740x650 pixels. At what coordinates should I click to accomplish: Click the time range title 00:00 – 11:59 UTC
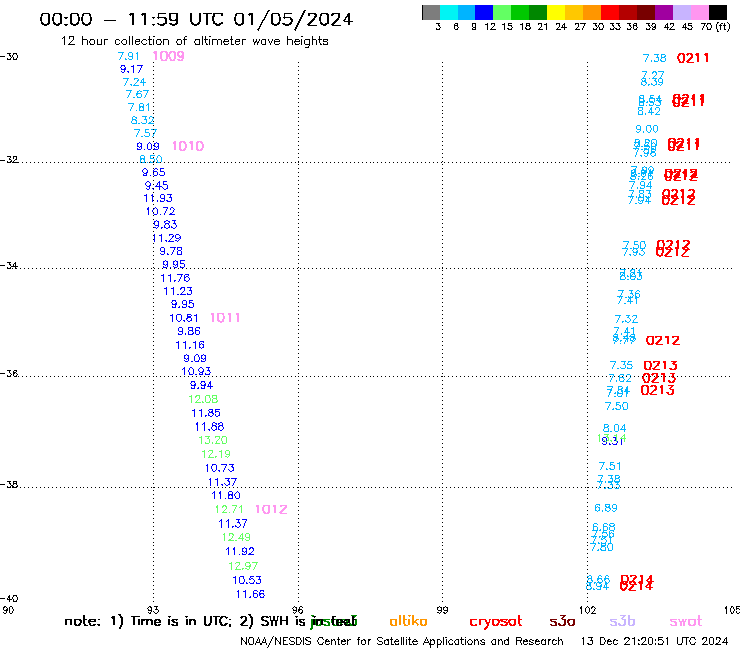click(196, 19)
